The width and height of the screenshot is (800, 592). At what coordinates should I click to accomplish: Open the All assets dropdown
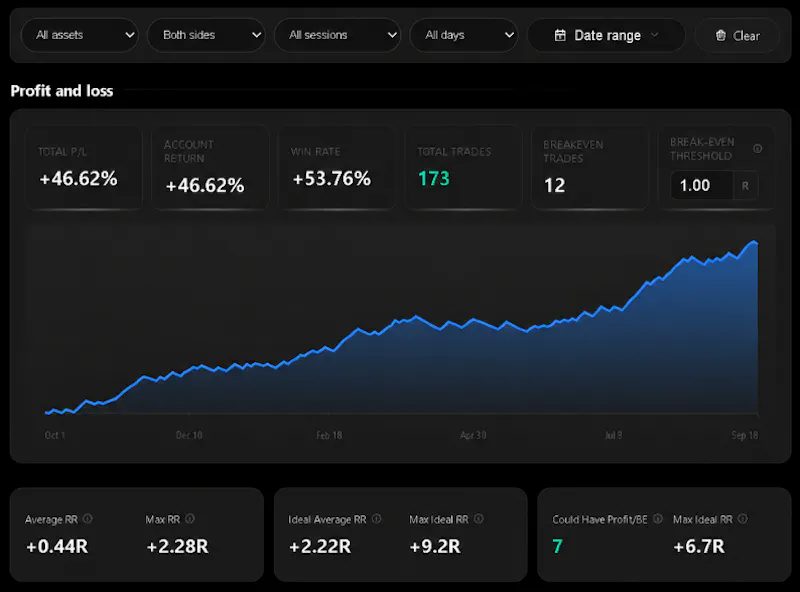click(80, 35)
